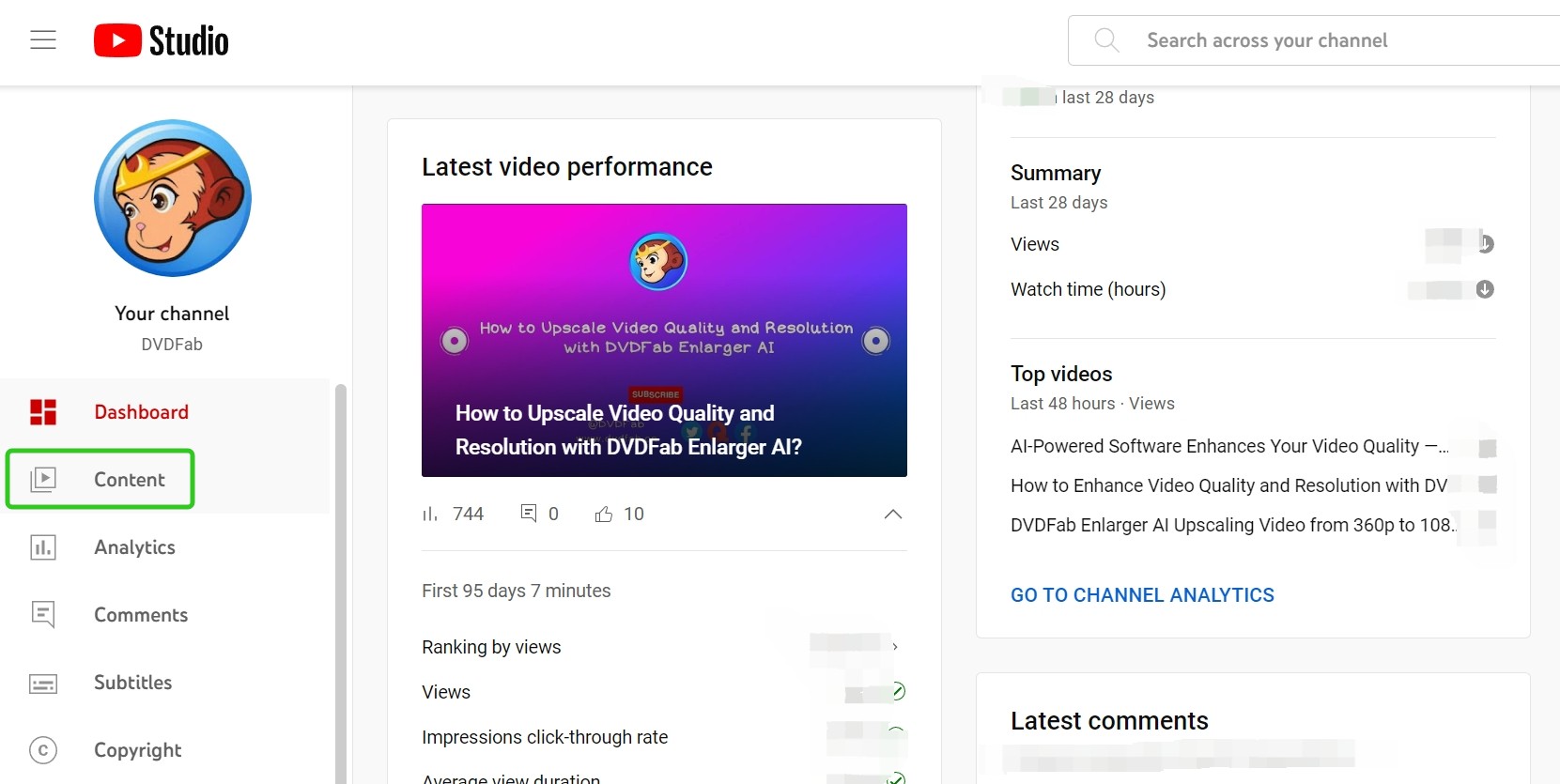Open the hamburger navigation menu
This screenshot has height=784, width=1560.
[x=43, y=39]
